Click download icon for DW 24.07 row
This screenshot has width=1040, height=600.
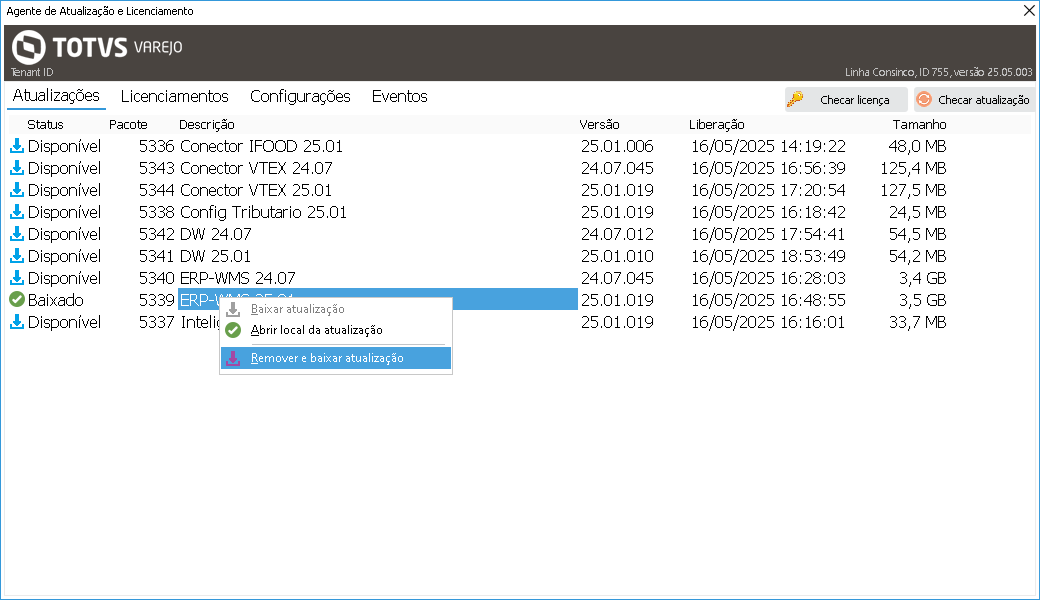[17, 233]
